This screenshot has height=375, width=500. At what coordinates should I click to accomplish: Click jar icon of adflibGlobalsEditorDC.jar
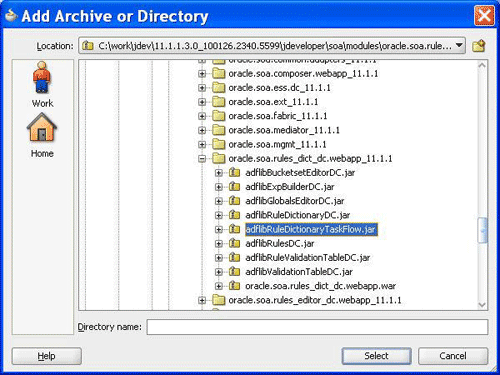tap(234, 201)
